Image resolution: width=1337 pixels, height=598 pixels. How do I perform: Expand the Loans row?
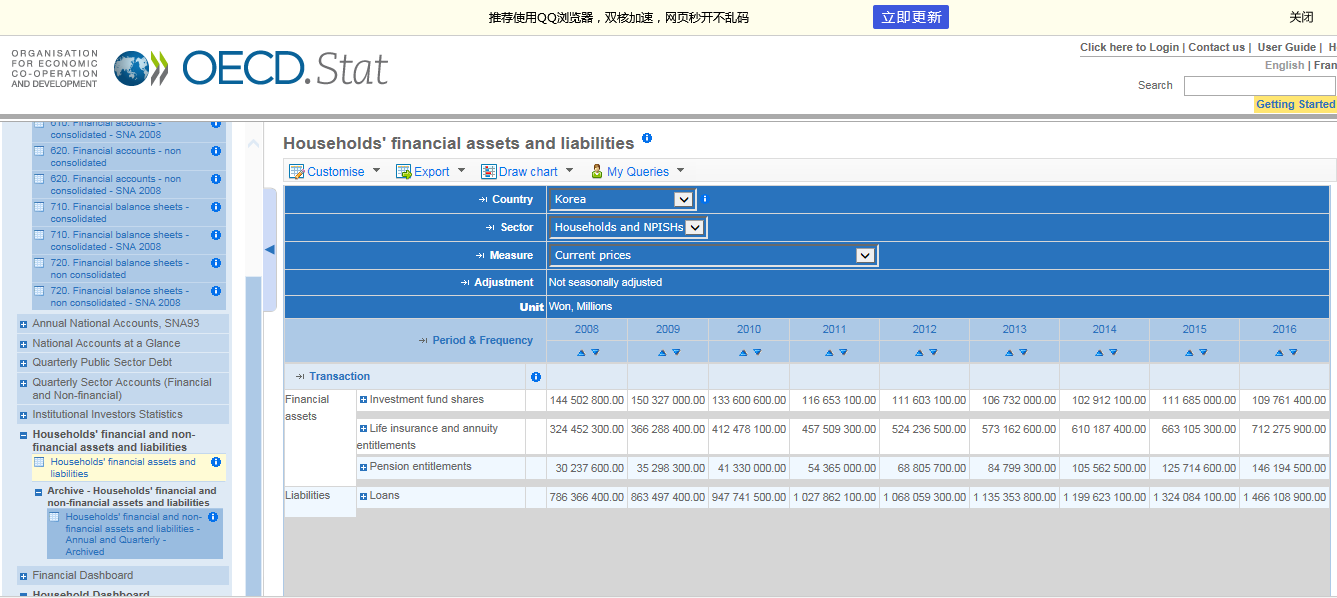(364, 496)
